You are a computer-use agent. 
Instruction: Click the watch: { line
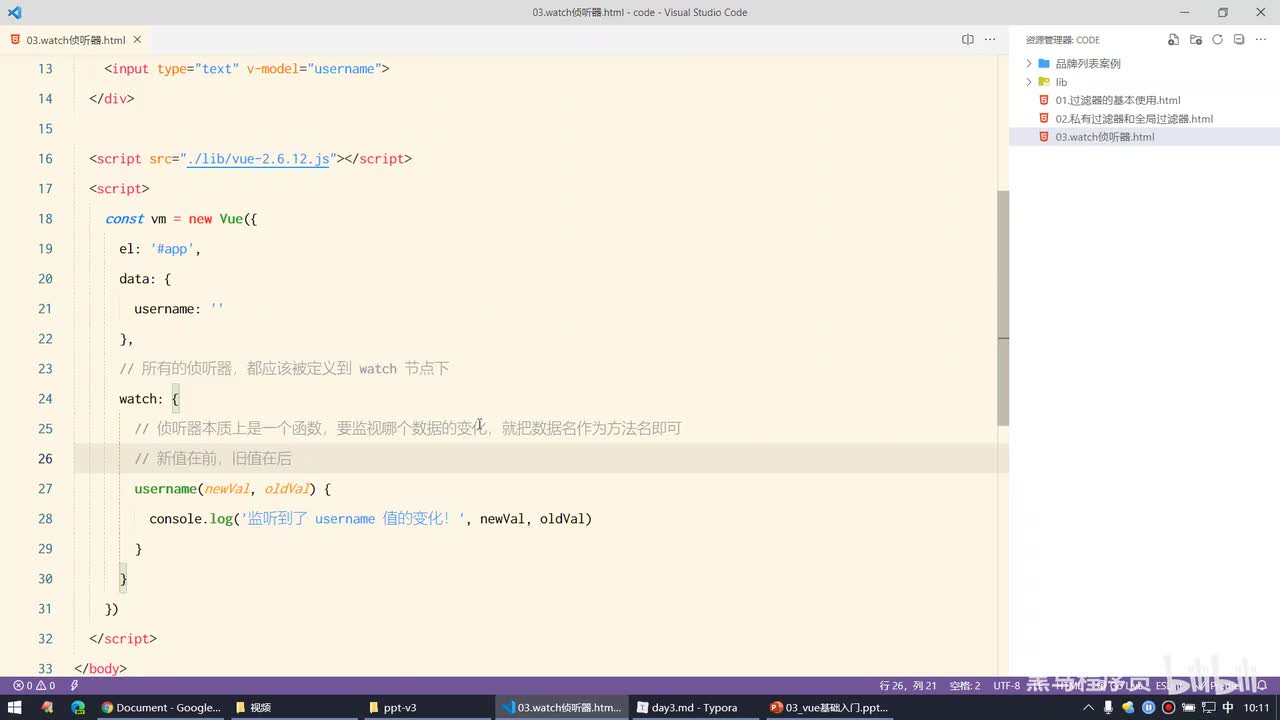coord(149,398)
